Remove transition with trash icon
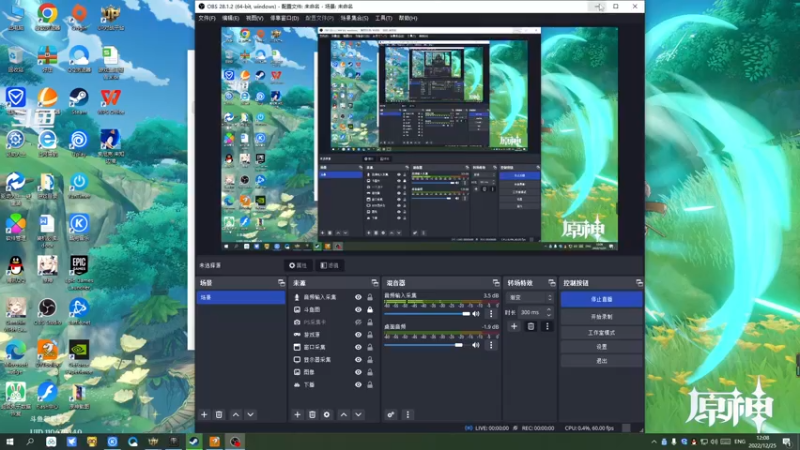Image resolution: width=800 pixels, height=450 pixels. pos(531,327)
